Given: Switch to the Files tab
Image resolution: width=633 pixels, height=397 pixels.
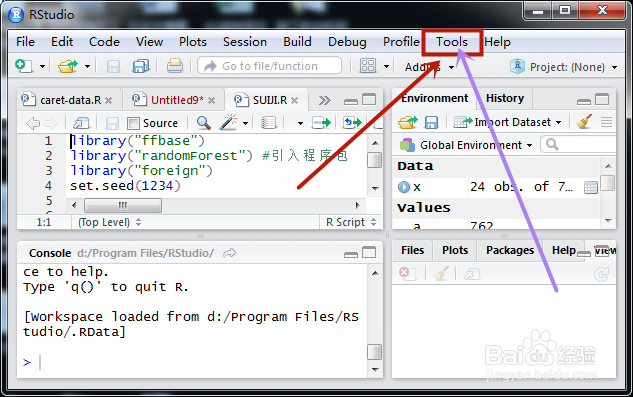Looking at the screenshot, I should coord(413,250).
